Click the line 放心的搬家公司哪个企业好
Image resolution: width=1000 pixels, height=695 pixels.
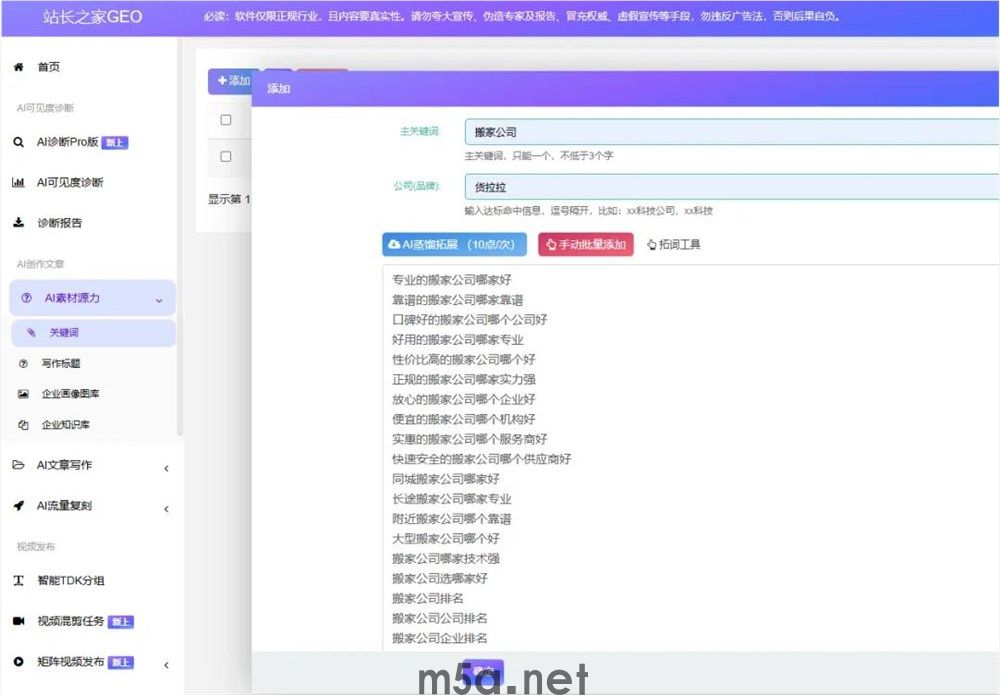464,399
